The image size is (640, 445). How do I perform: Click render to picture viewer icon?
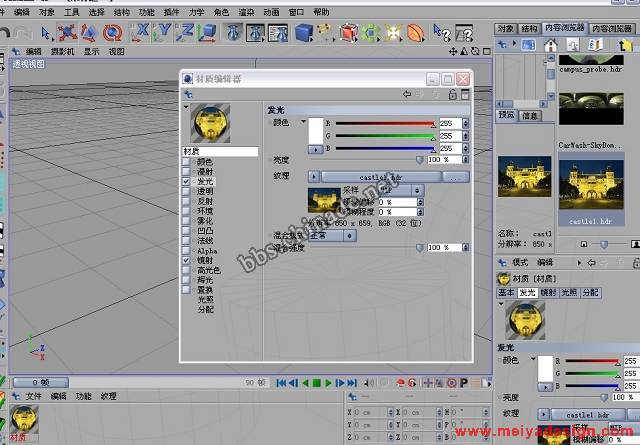(255, 33)
